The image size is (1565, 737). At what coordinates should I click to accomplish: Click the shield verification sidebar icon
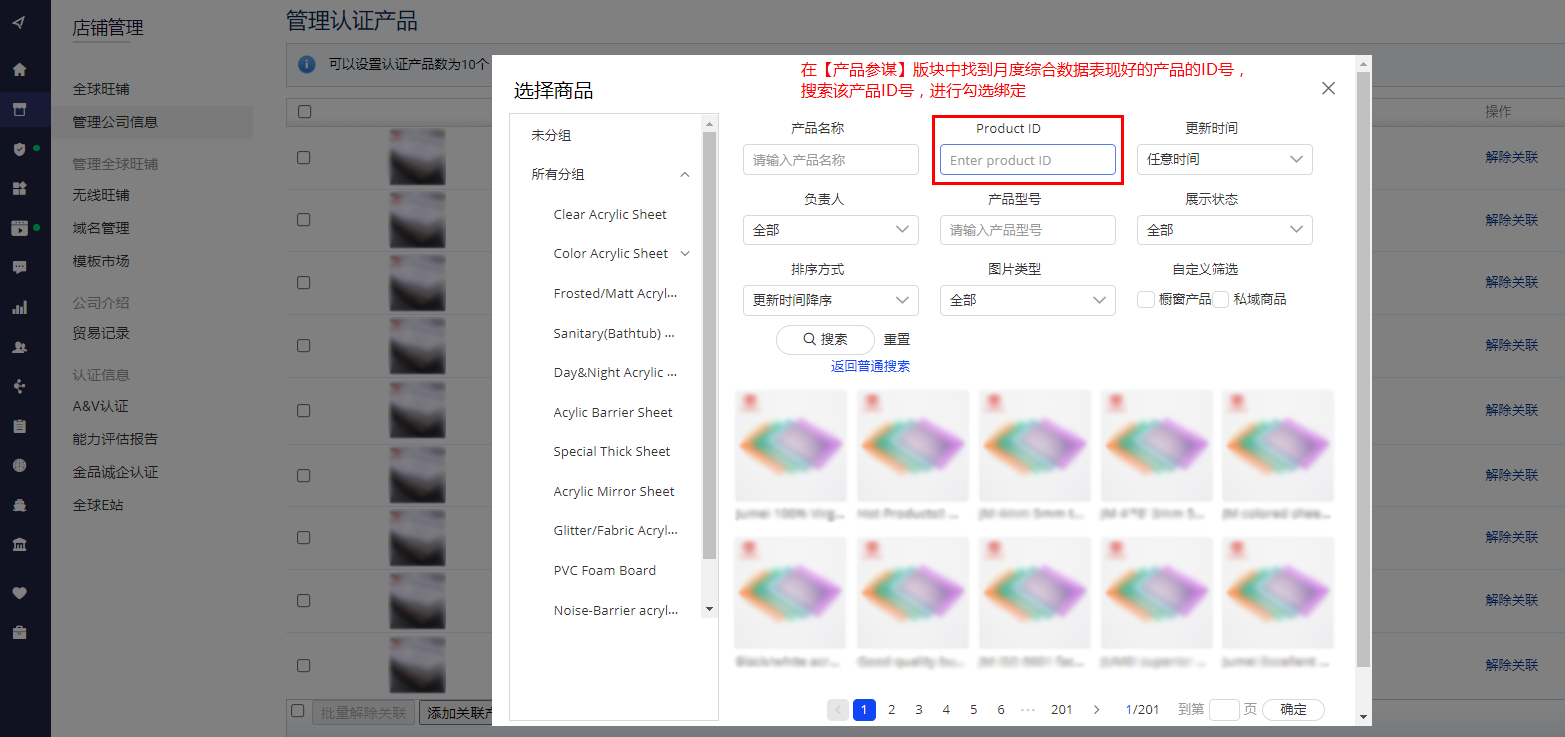pos(19,149)
